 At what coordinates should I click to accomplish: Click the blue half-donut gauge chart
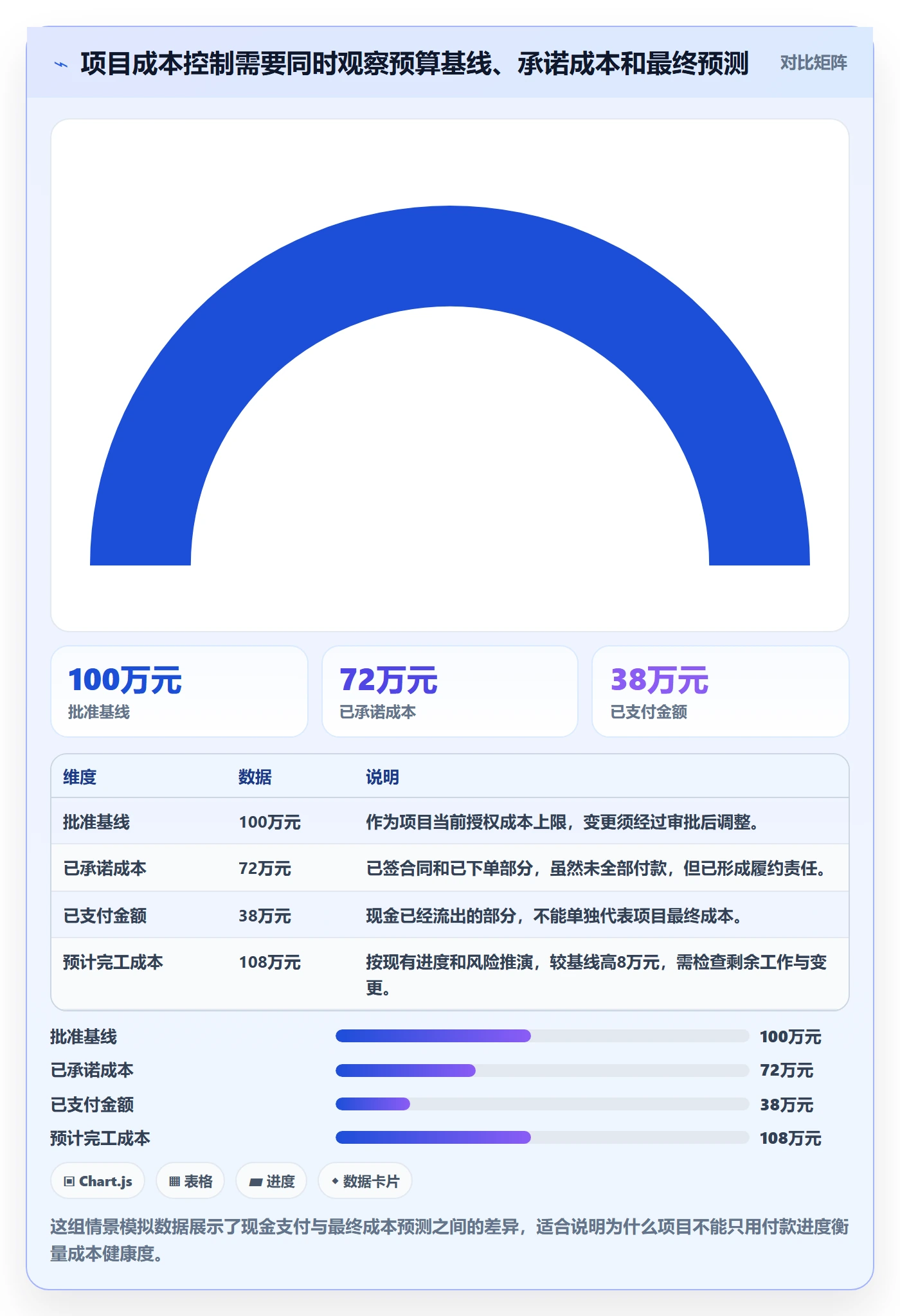[450, 386]
